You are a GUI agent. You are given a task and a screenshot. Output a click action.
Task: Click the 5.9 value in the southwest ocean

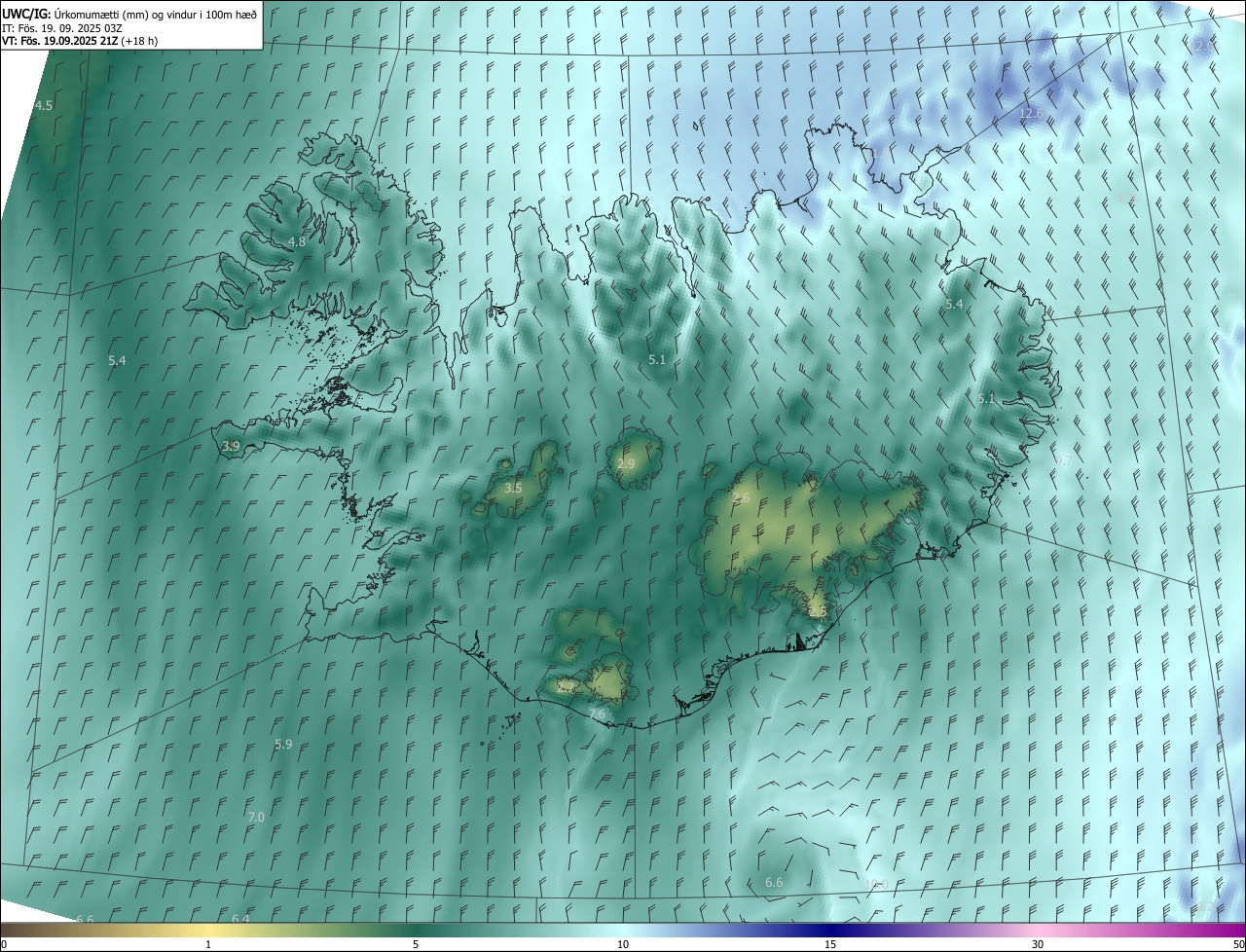pyautogui.click(x=283, y=744)
